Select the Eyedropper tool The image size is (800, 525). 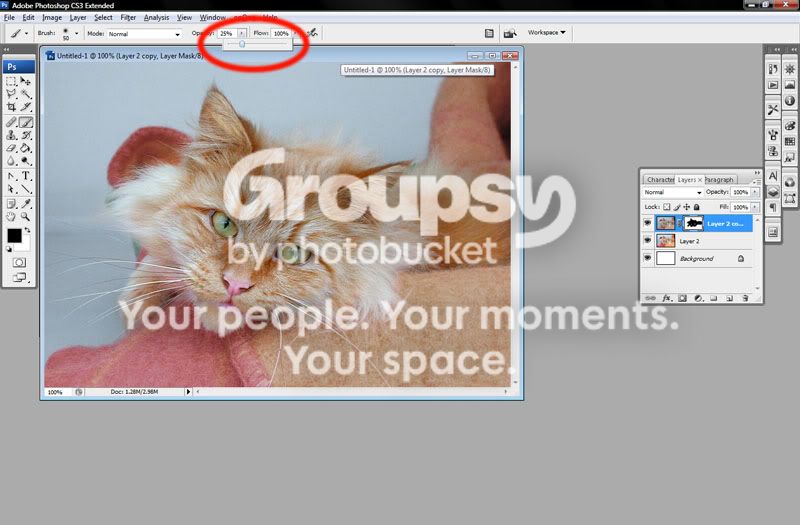26,204
